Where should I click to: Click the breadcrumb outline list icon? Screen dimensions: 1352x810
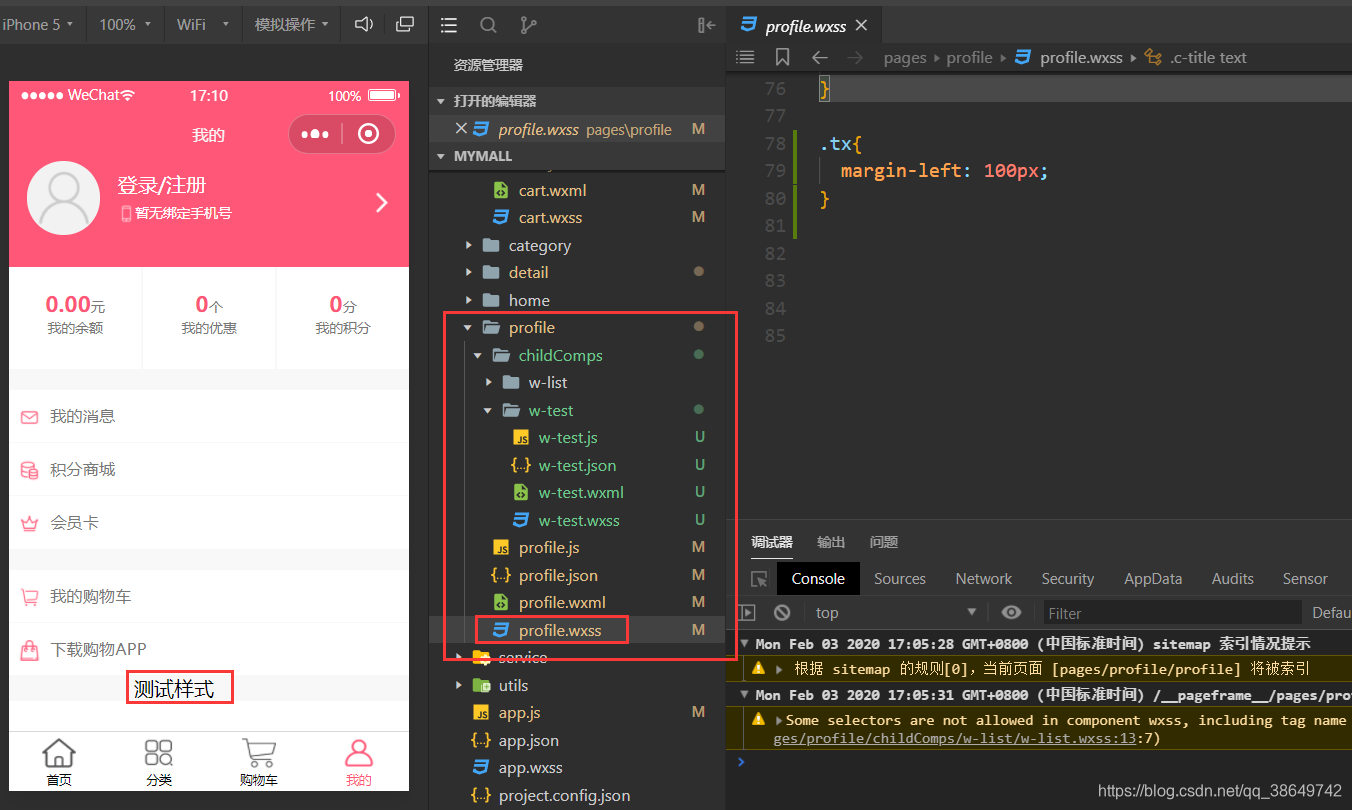(x=745, y=57)
